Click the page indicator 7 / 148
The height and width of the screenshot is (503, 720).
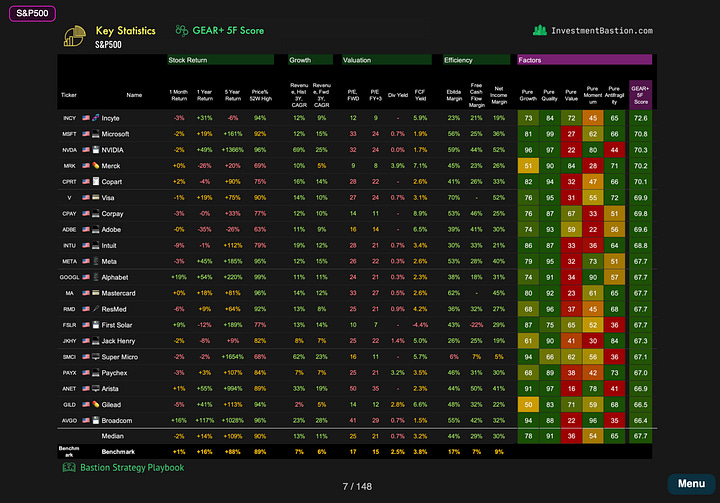(x=357, y=486)
